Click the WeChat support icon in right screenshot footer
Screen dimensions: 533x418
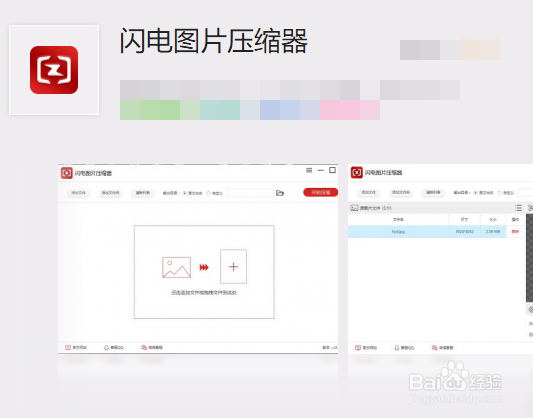(x=434, y=348)
